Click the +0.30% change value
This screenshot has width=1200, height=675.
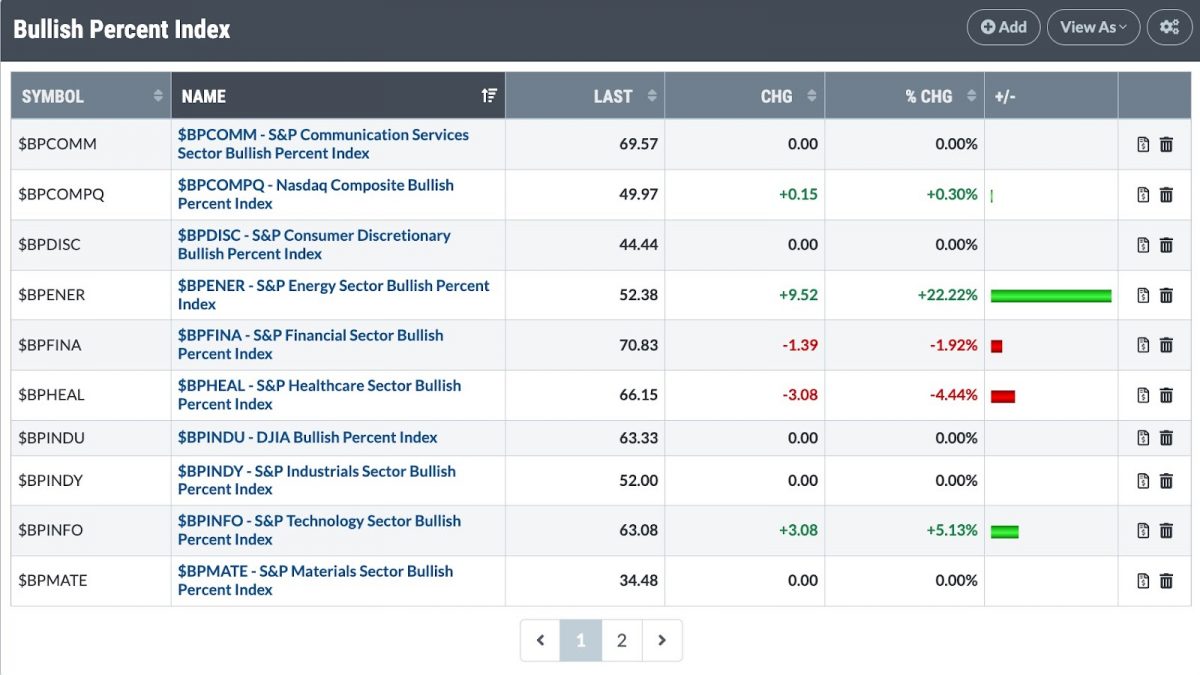(x=952, y=195)
